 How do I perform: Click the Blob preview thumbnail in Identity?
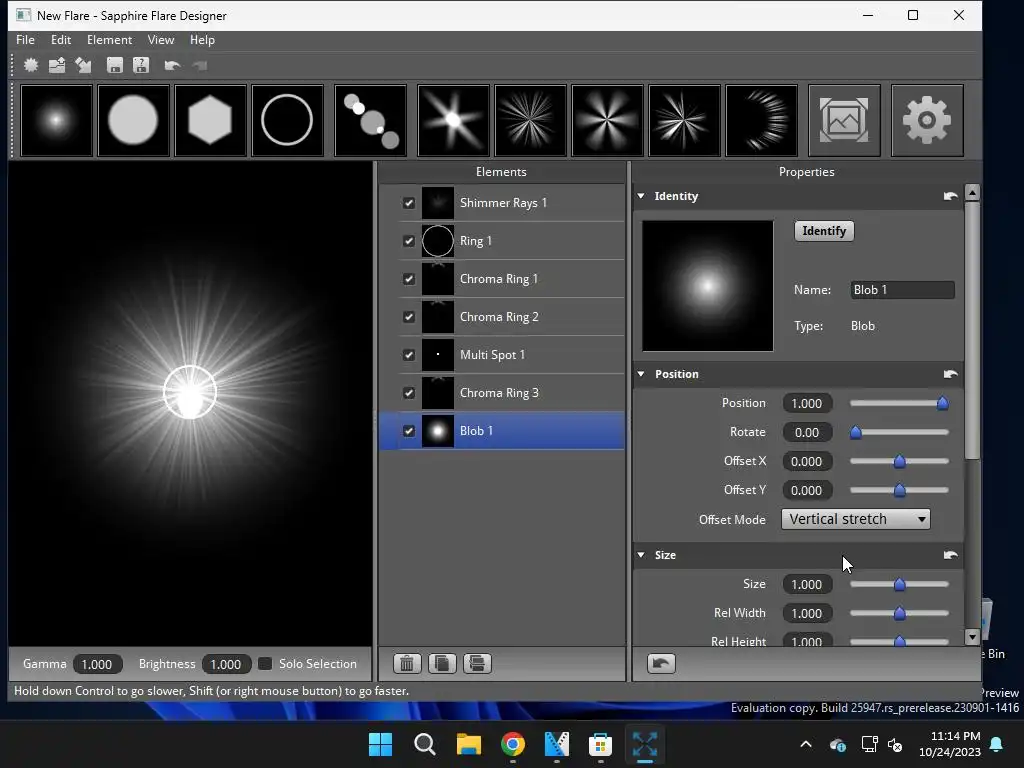pos(708,286)
